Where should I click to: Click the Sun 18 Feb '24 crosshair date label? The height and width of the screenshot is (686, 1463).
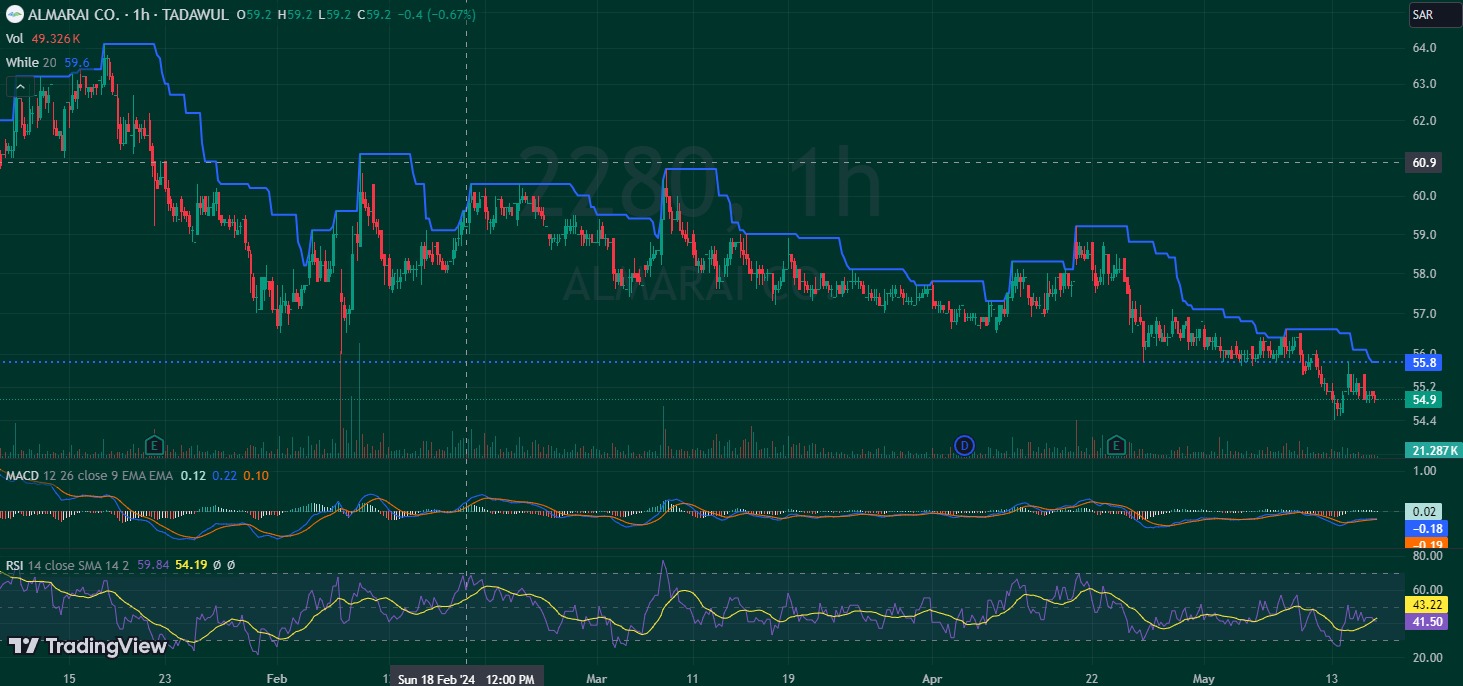(466, 678)
